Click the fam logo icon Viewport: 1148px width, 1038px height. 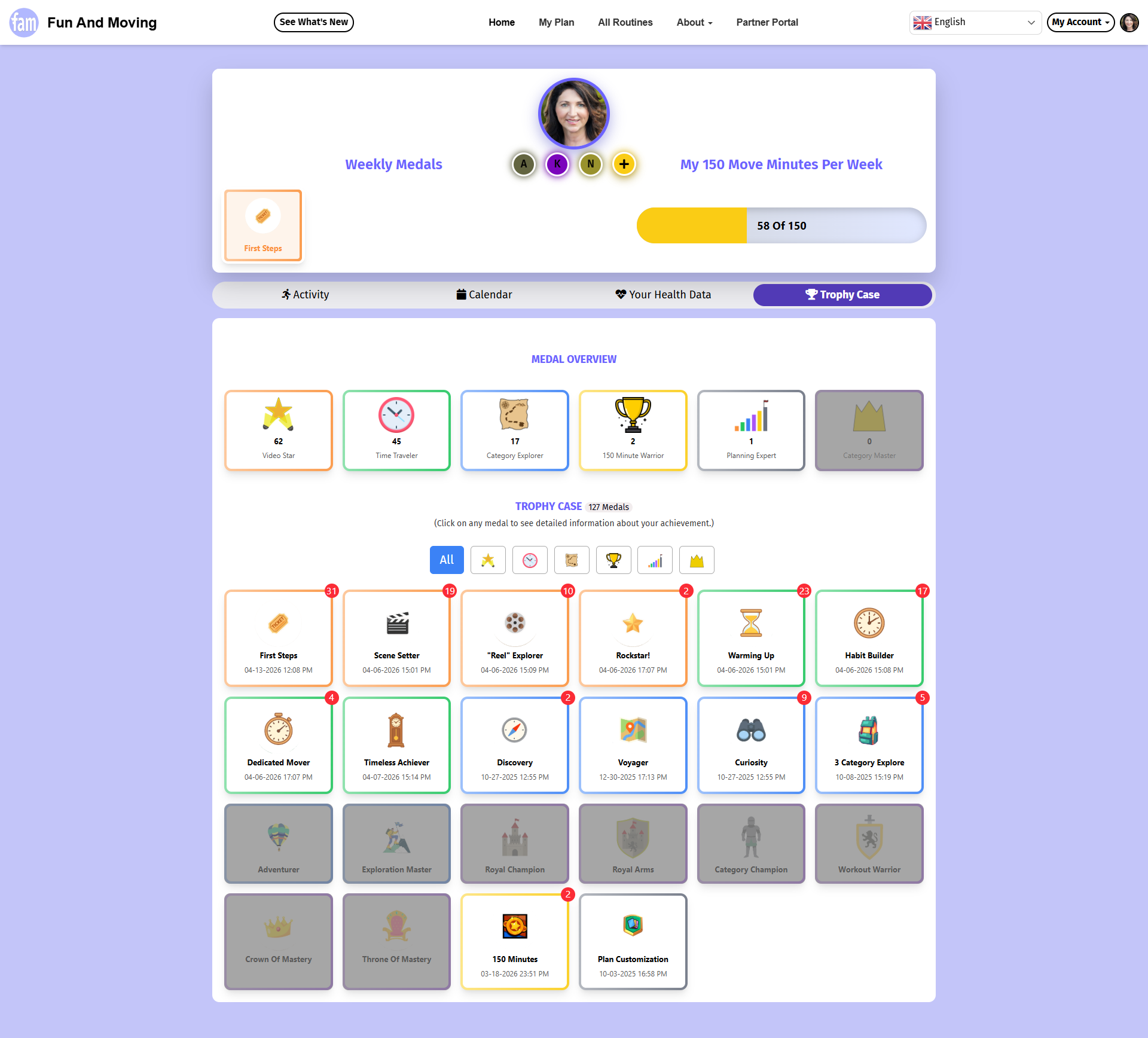point(24,23)
